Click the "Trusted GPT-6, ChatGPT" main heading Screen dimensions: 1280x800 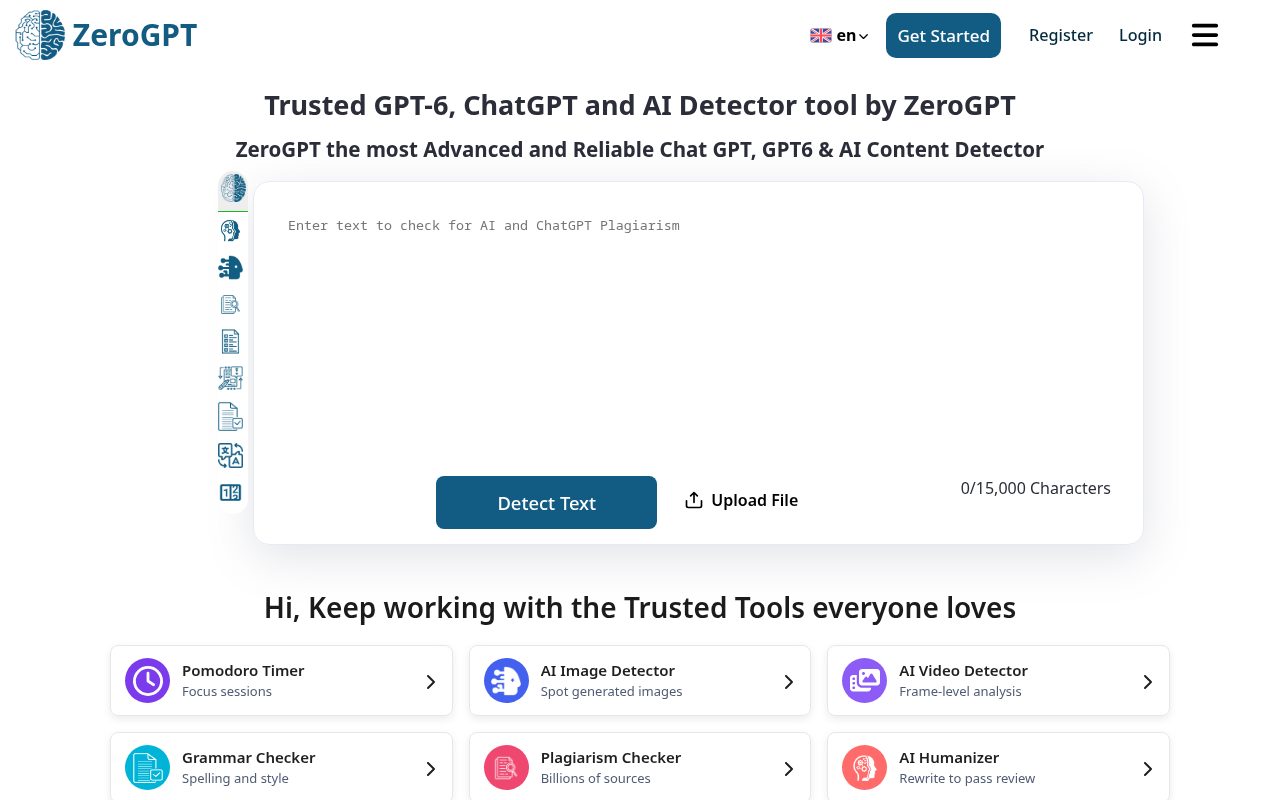pyautogui.click(x=640, y=105)
